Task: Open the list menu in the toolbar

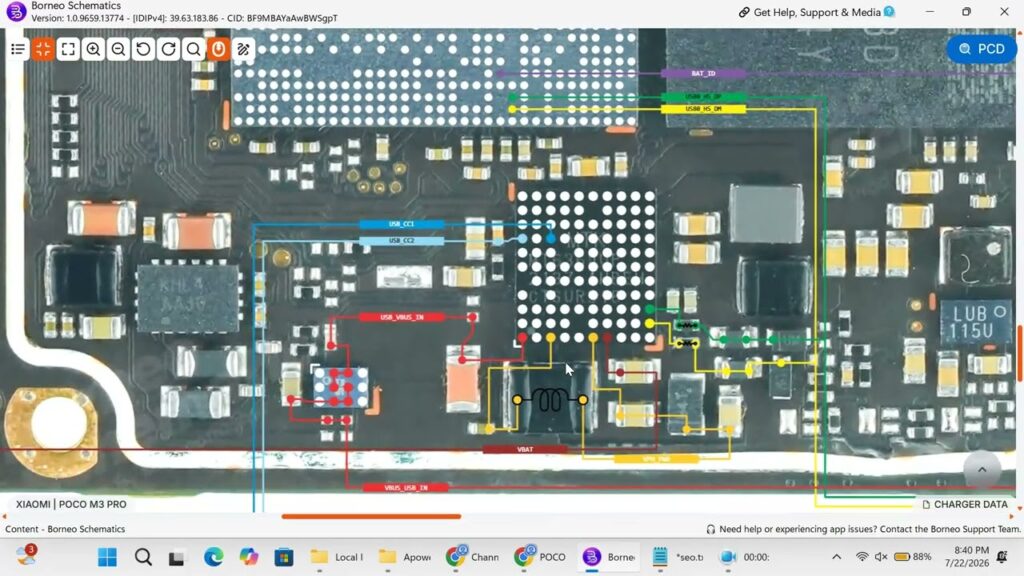Action: tap(18, 49)
